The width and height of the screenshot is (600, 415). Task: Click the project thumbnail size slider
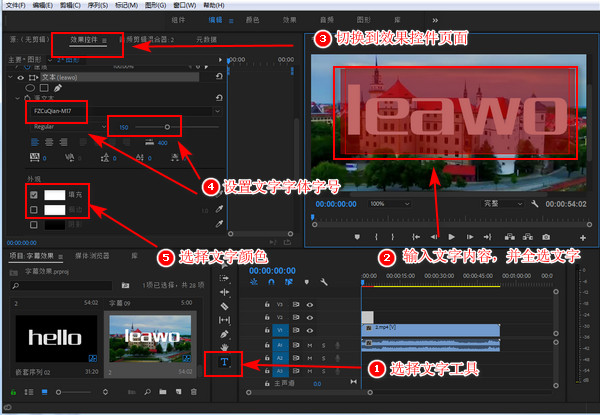[x=74, y=392]
